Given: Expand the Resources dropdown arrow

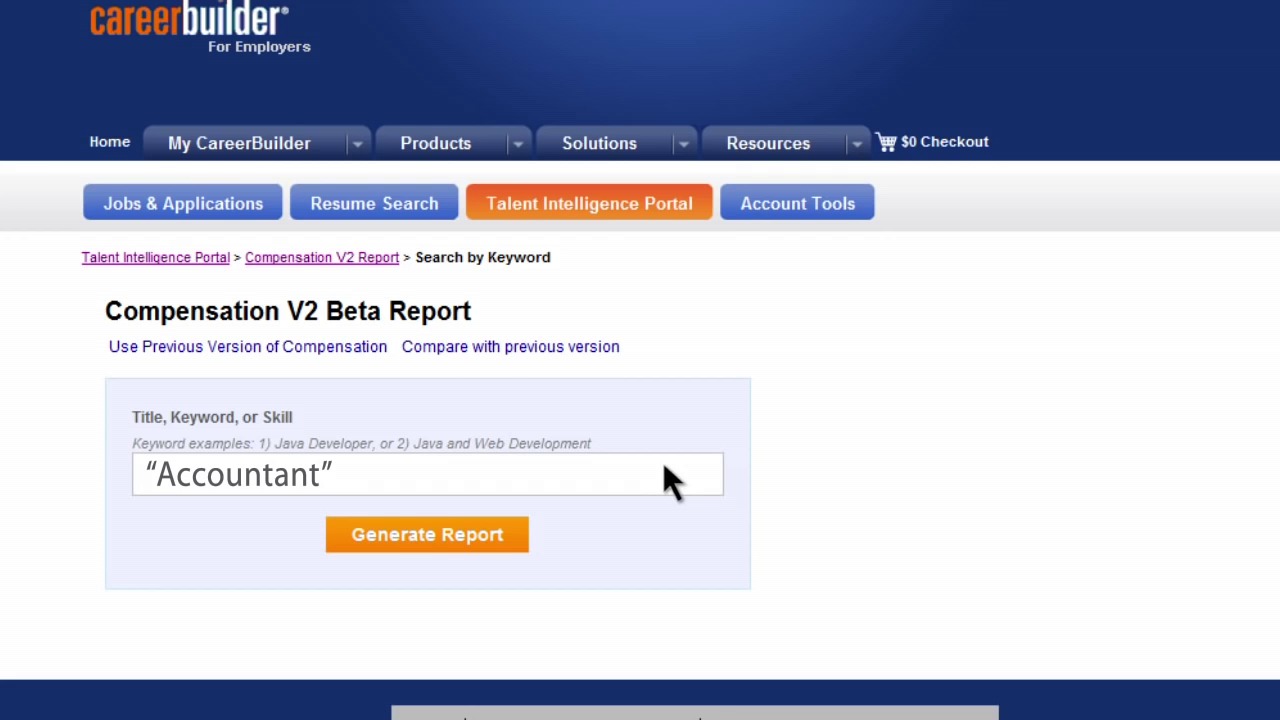Looking at the screenshot, I should 857,143.
